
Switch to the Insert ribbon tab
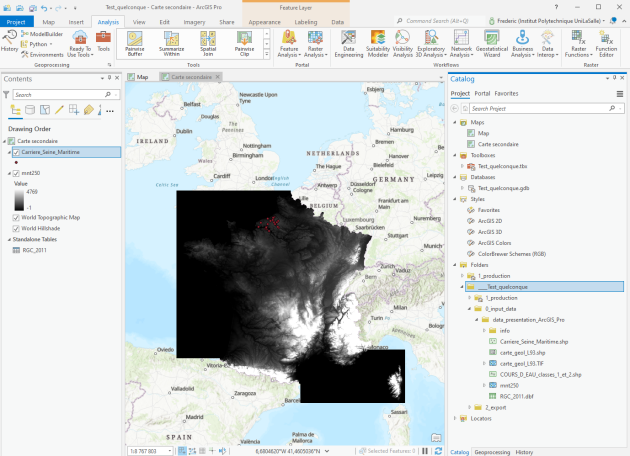[76, 22]
